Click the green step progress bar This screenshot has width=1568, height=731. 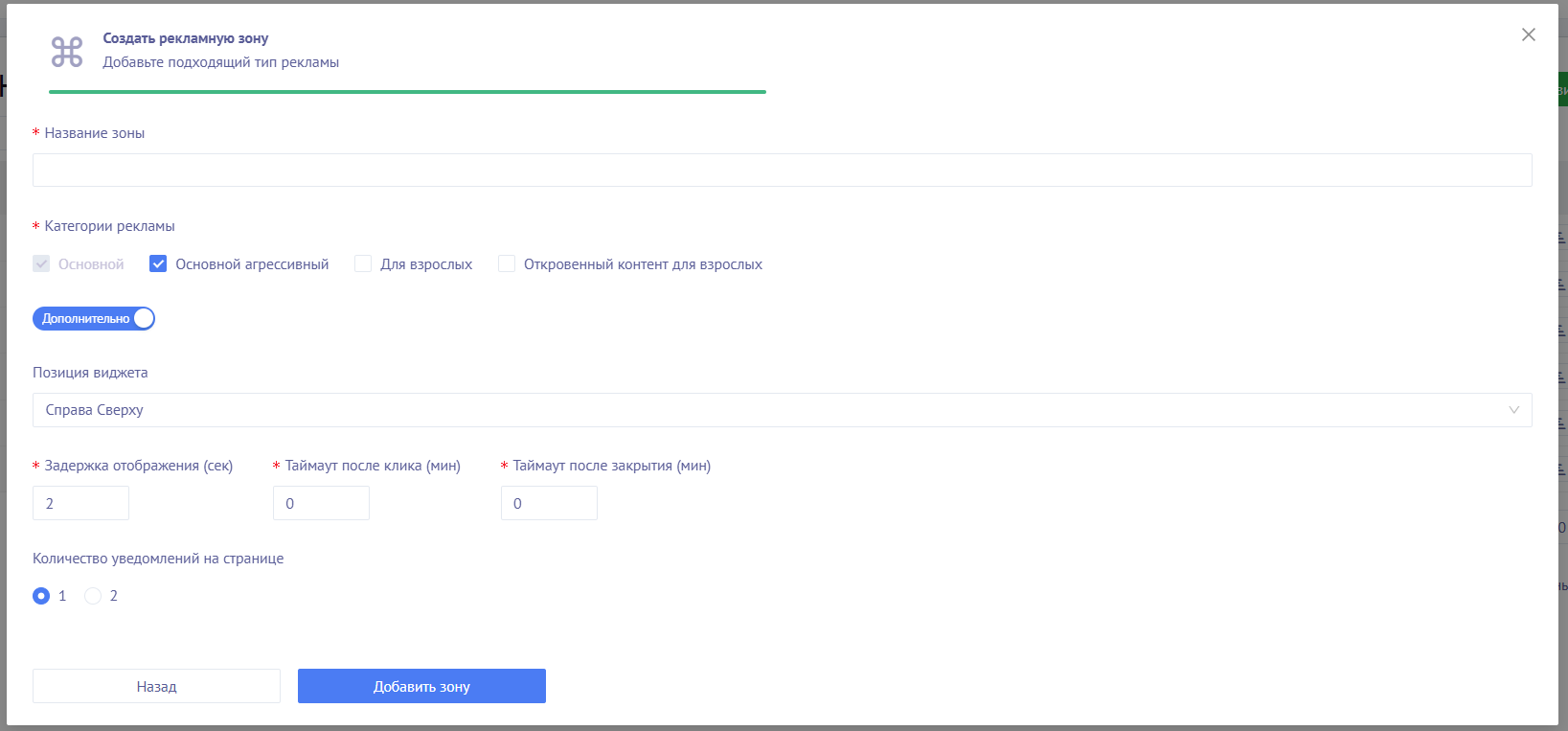click(x=407, y=92)
